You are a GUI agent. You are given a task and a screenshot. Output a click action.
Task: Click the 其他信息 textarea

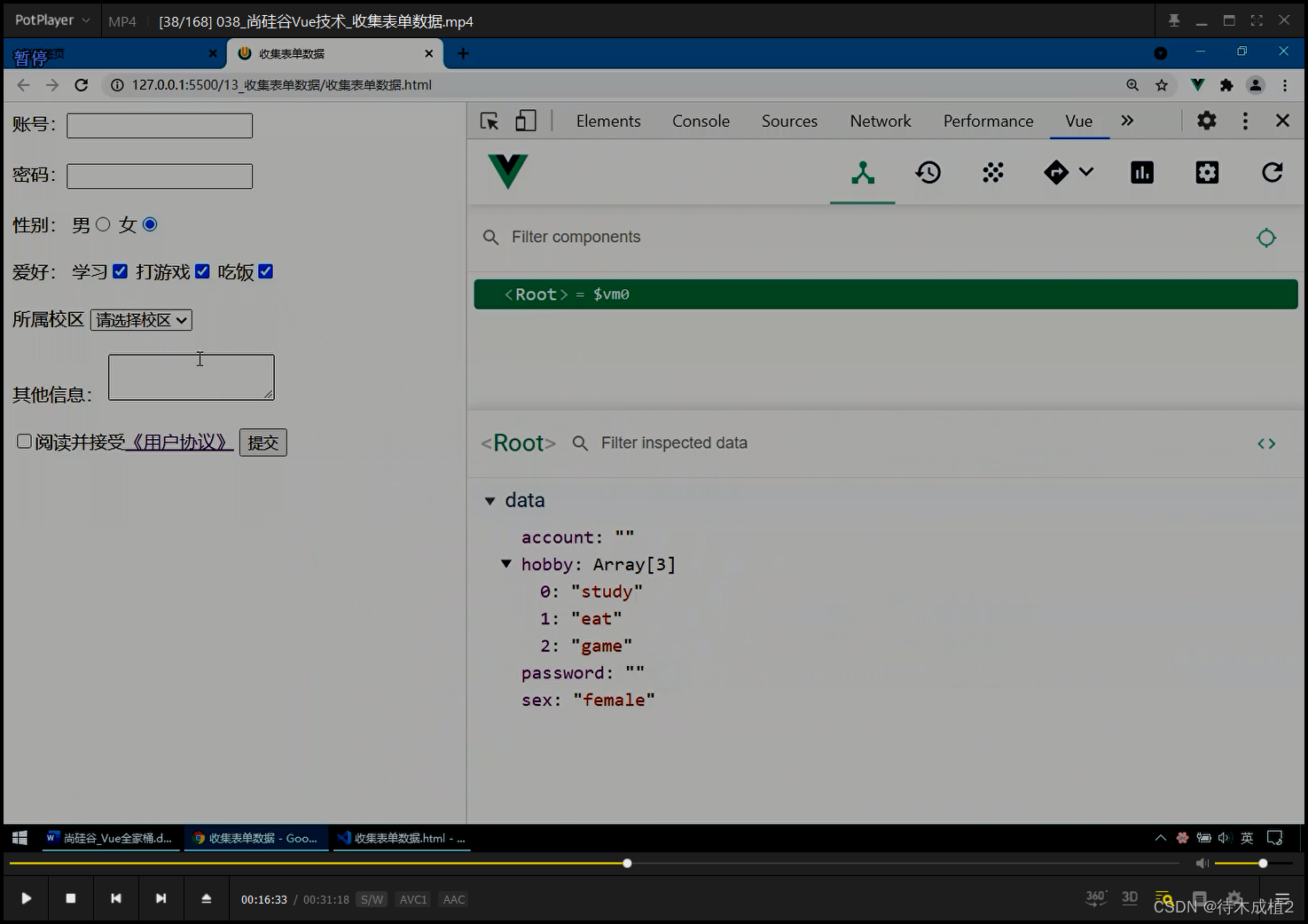(x=192, y=378)
